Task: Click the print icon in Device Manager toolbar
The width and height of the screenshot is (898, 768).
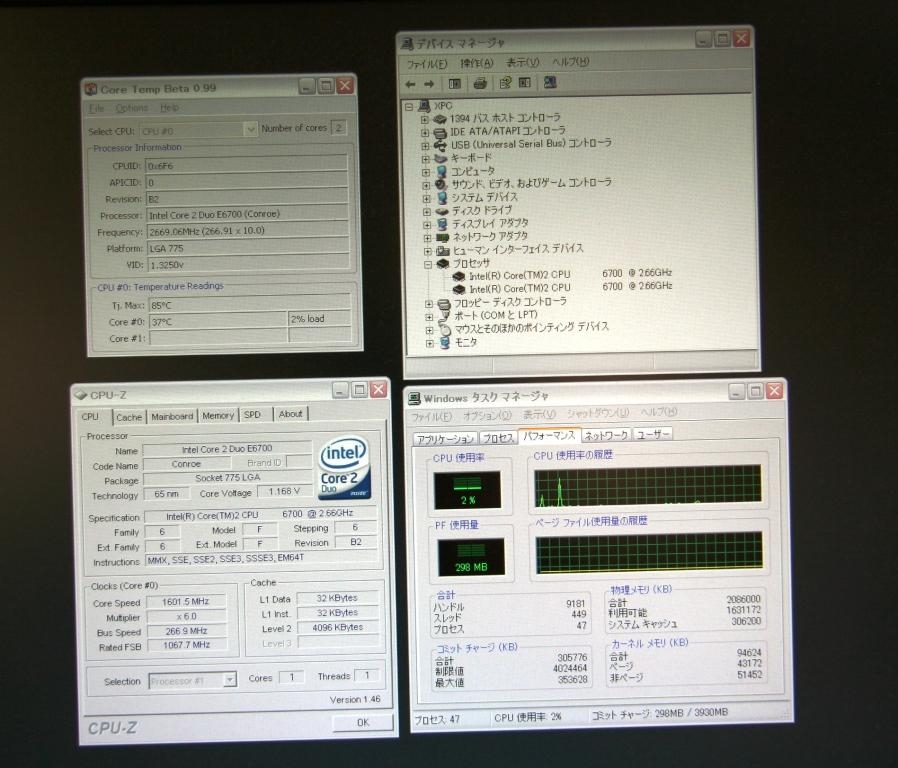Action: [x=480, y=84]
